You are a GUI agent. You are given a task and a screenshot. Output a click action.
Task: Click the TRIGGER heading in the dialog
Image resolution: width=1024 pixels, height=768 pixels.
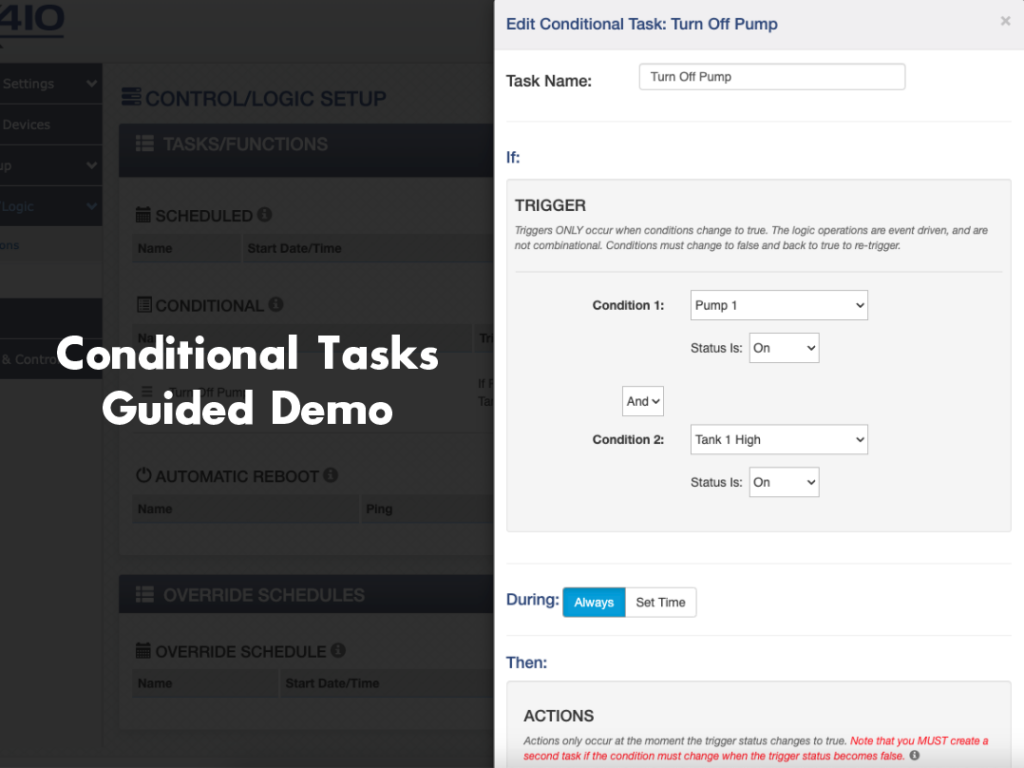550,206
